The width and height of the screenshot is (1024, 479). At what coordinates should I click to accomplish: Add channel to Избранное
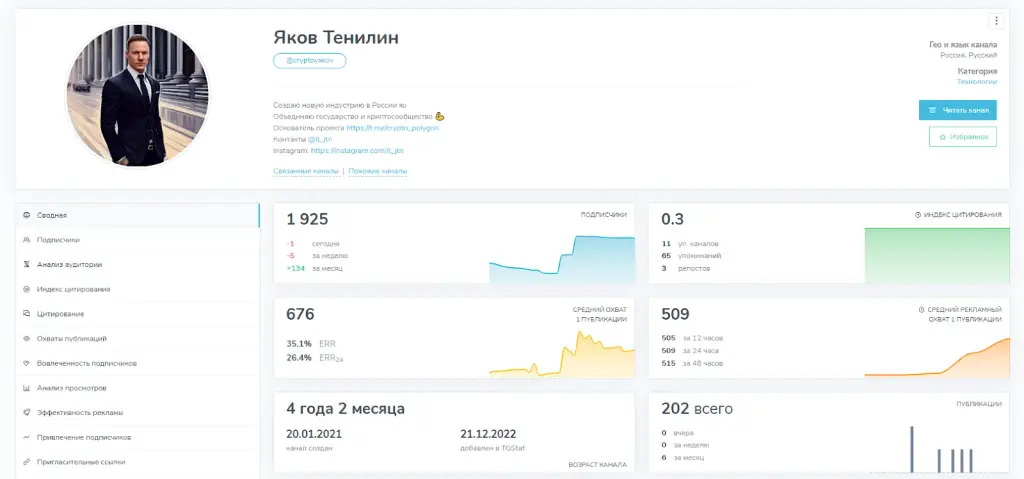(963, 137)
